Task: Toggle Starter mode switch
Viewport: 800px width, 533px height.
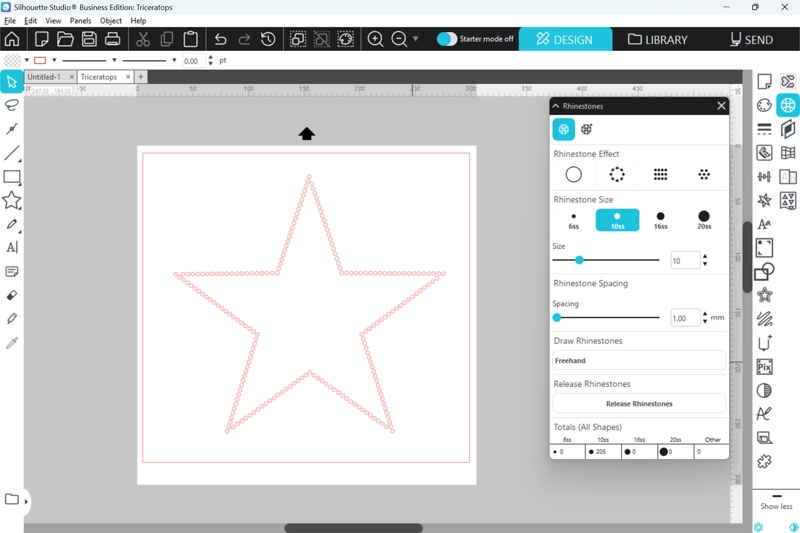Action: pyautogui.click(x=447, y=39)
